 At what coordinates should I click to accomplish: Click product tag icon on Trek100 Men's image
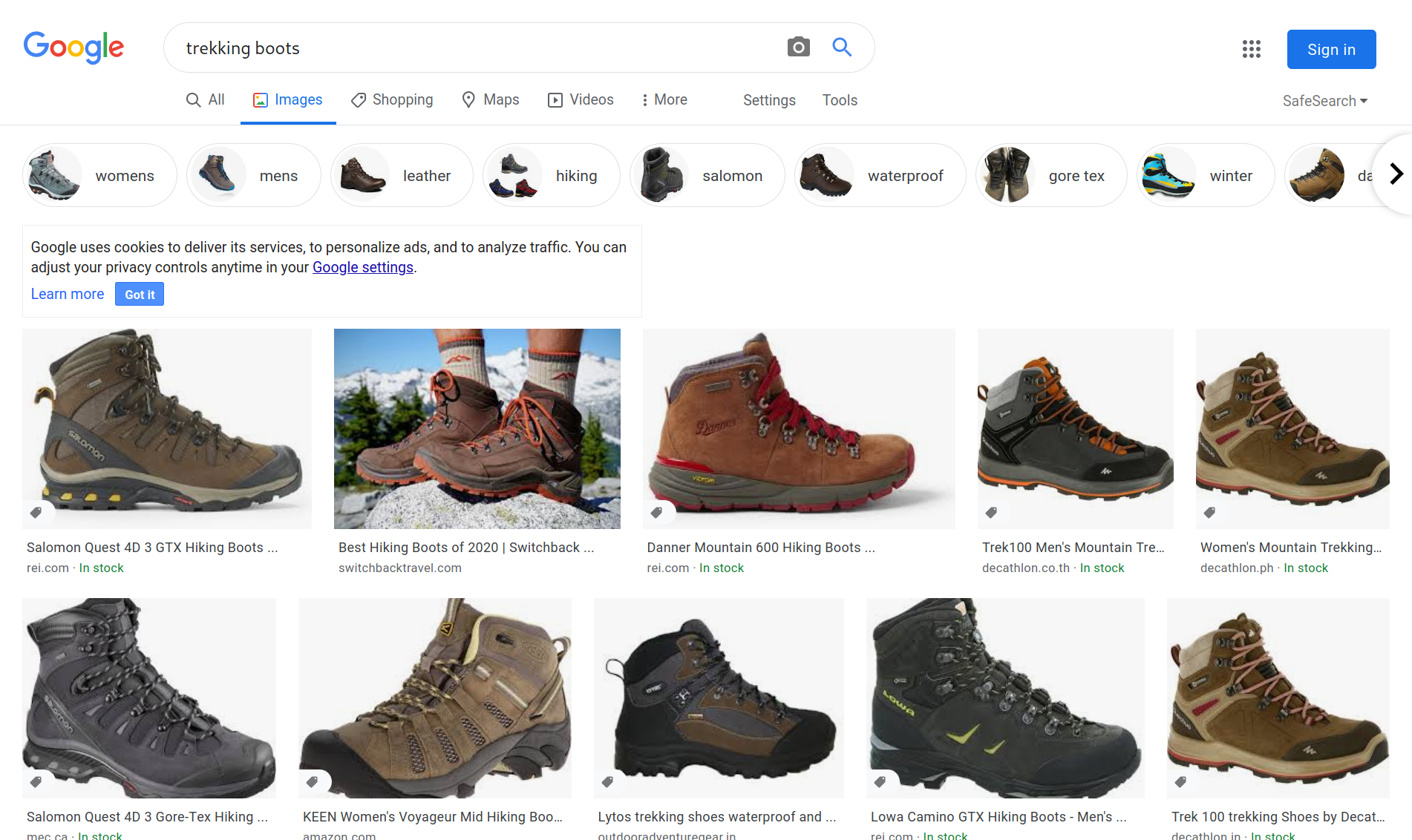[991, 512]
